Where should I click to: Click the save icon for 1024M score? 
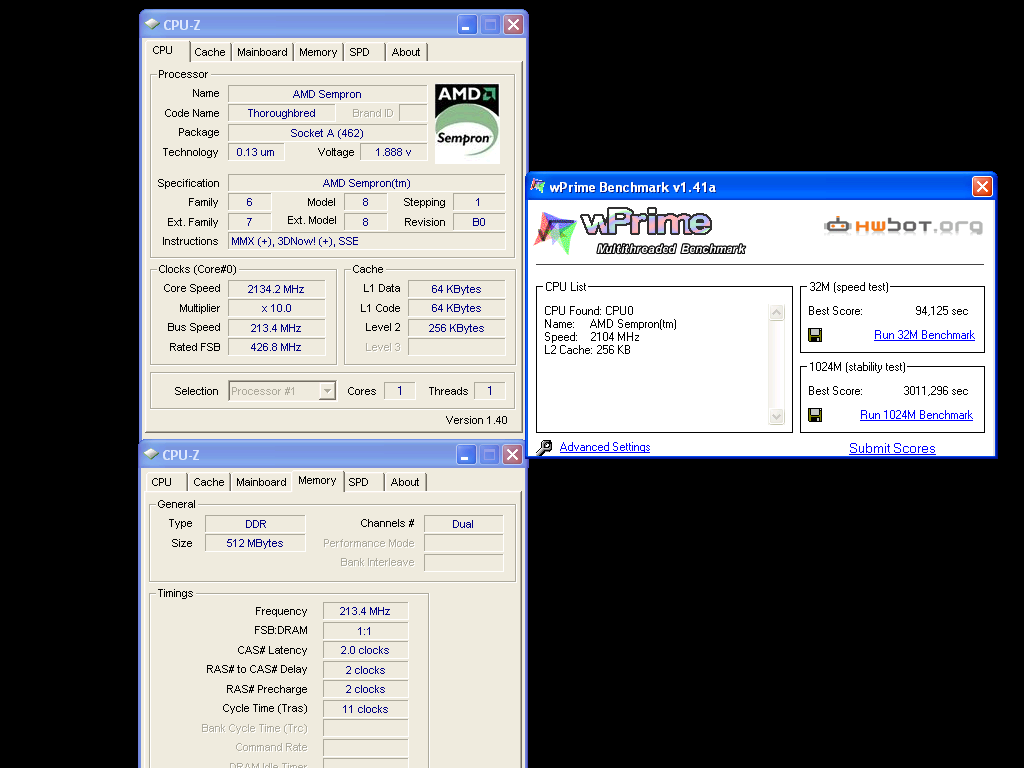click(815, 415)
